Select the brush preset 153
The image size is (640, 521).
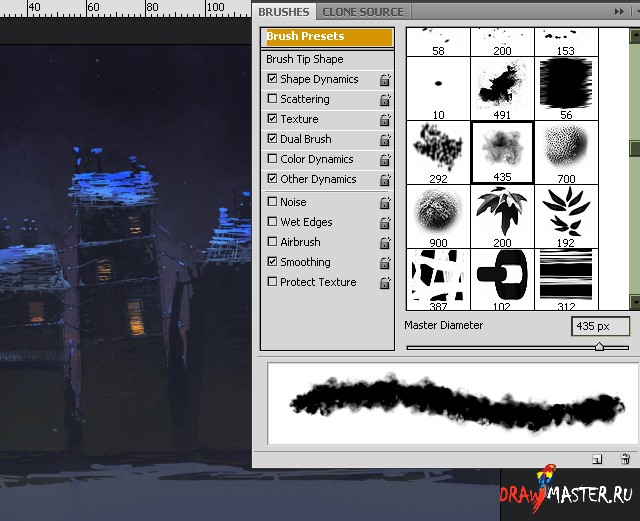(566, 42)
